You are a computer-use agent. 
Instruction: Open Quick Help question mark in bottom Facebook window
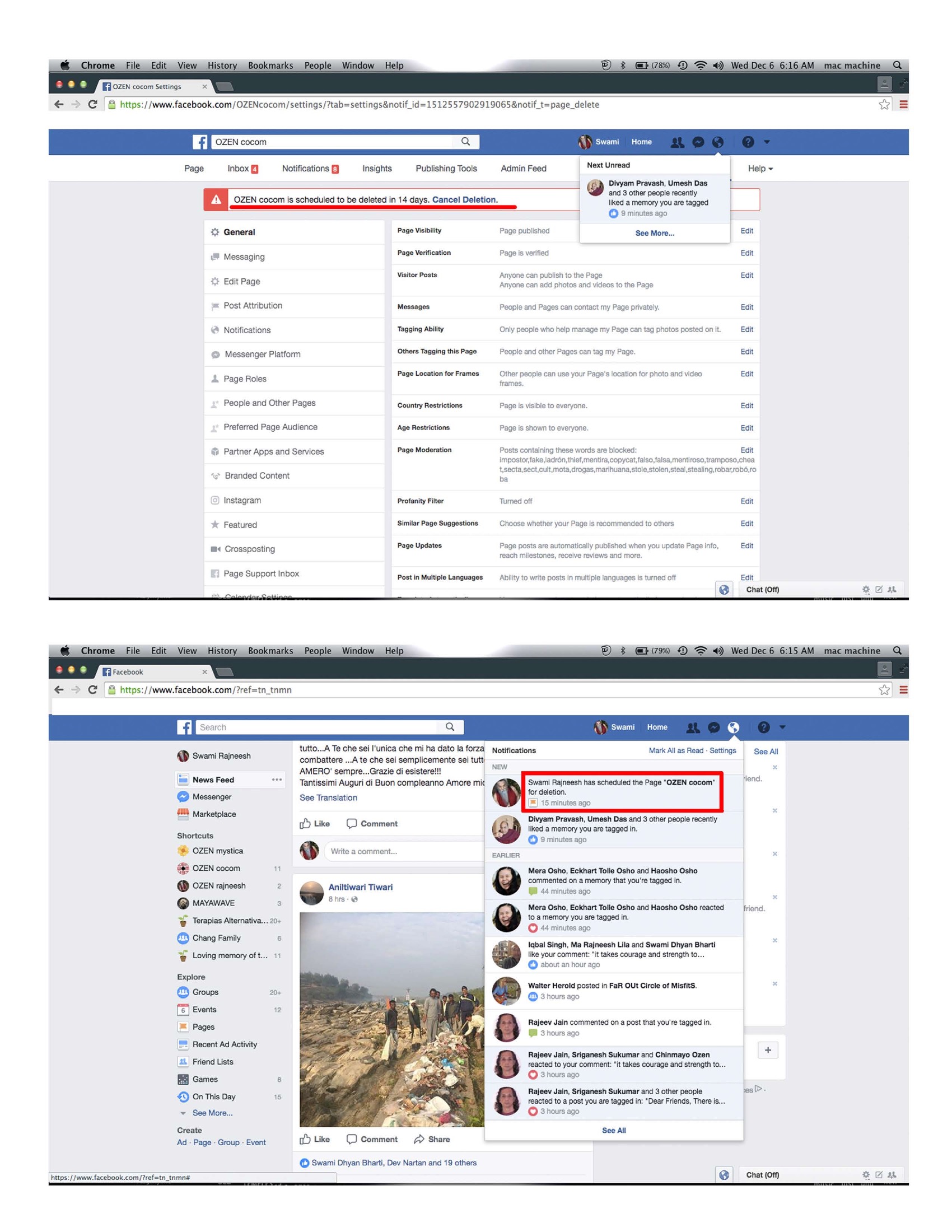[x=764, y=727]
